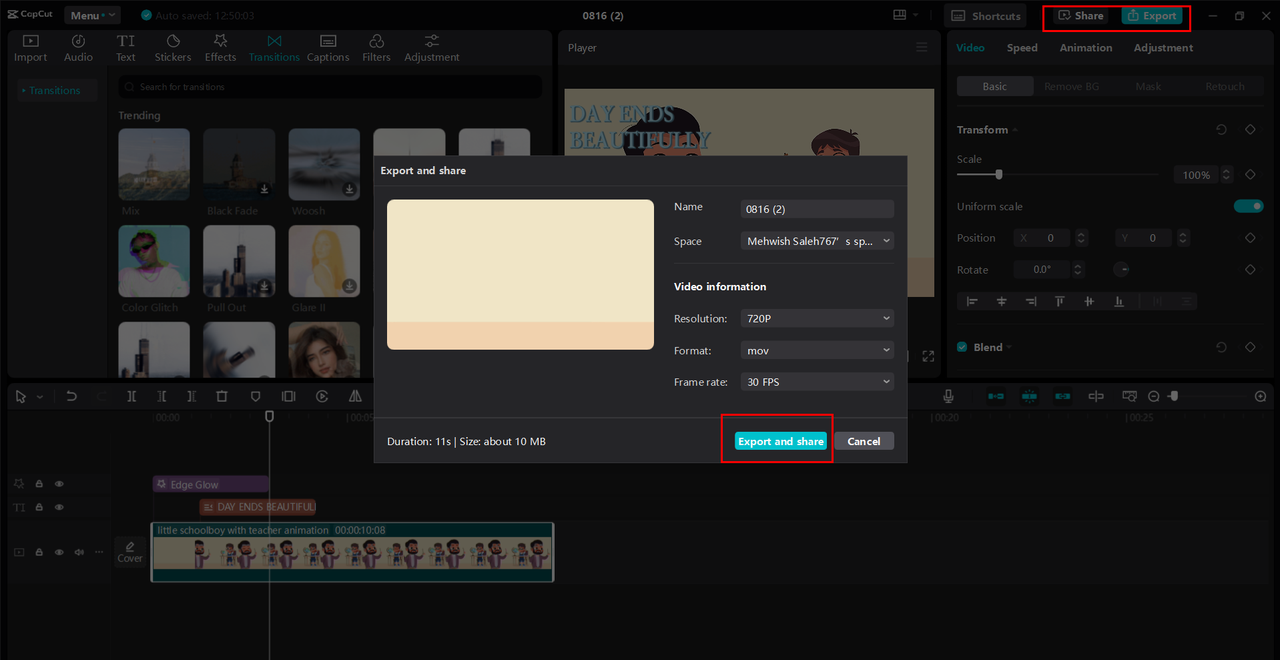
Task: Reset the Transform settings
Action: [1221, 130]
